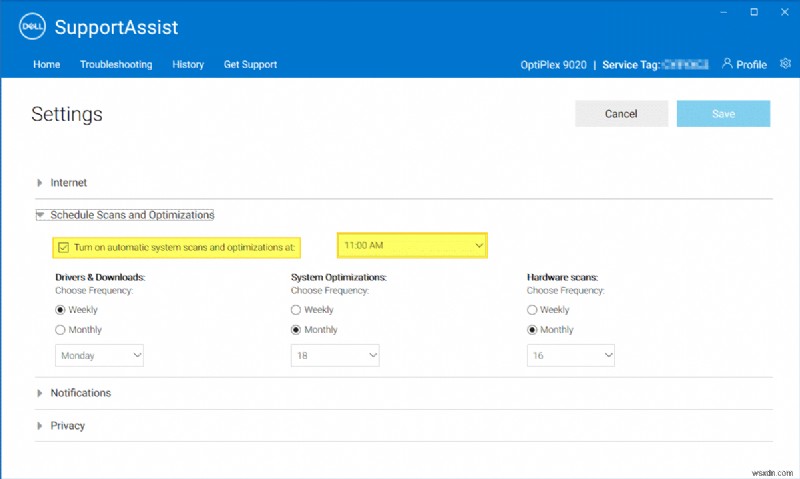800x479 pixels.
Task: Switch to the History tab
Action: [x=188, y=64]
